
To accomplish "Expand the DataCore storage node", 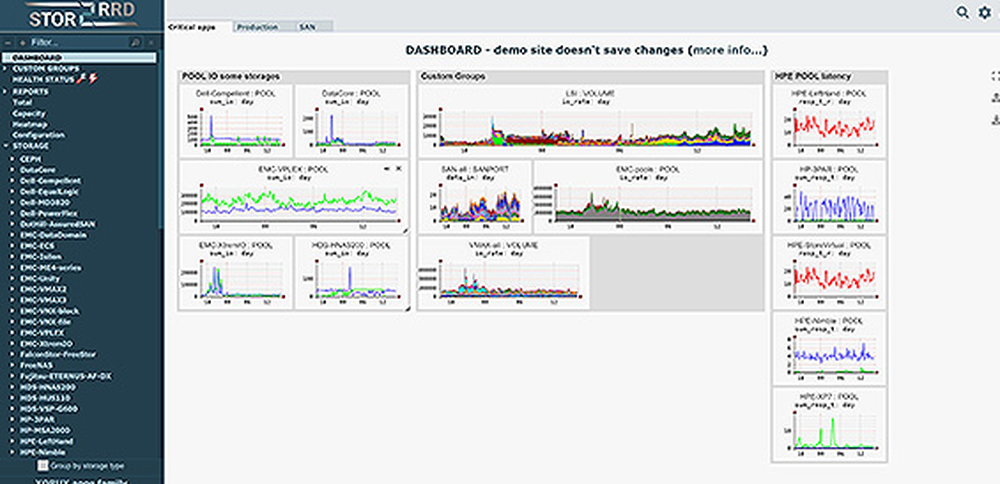I will point(13,170).
